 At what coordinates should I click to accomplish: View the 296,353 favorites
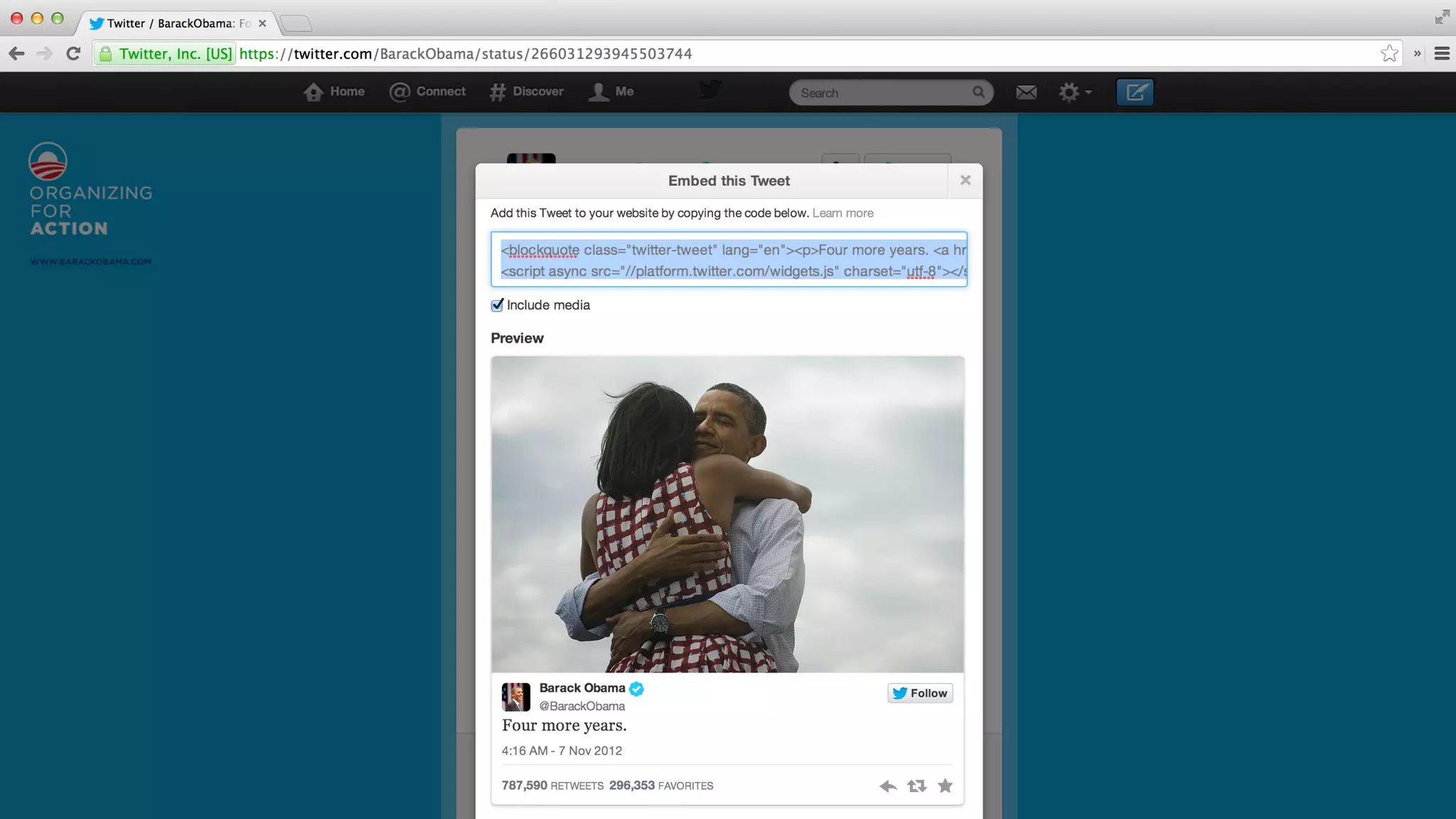(661, 786)
